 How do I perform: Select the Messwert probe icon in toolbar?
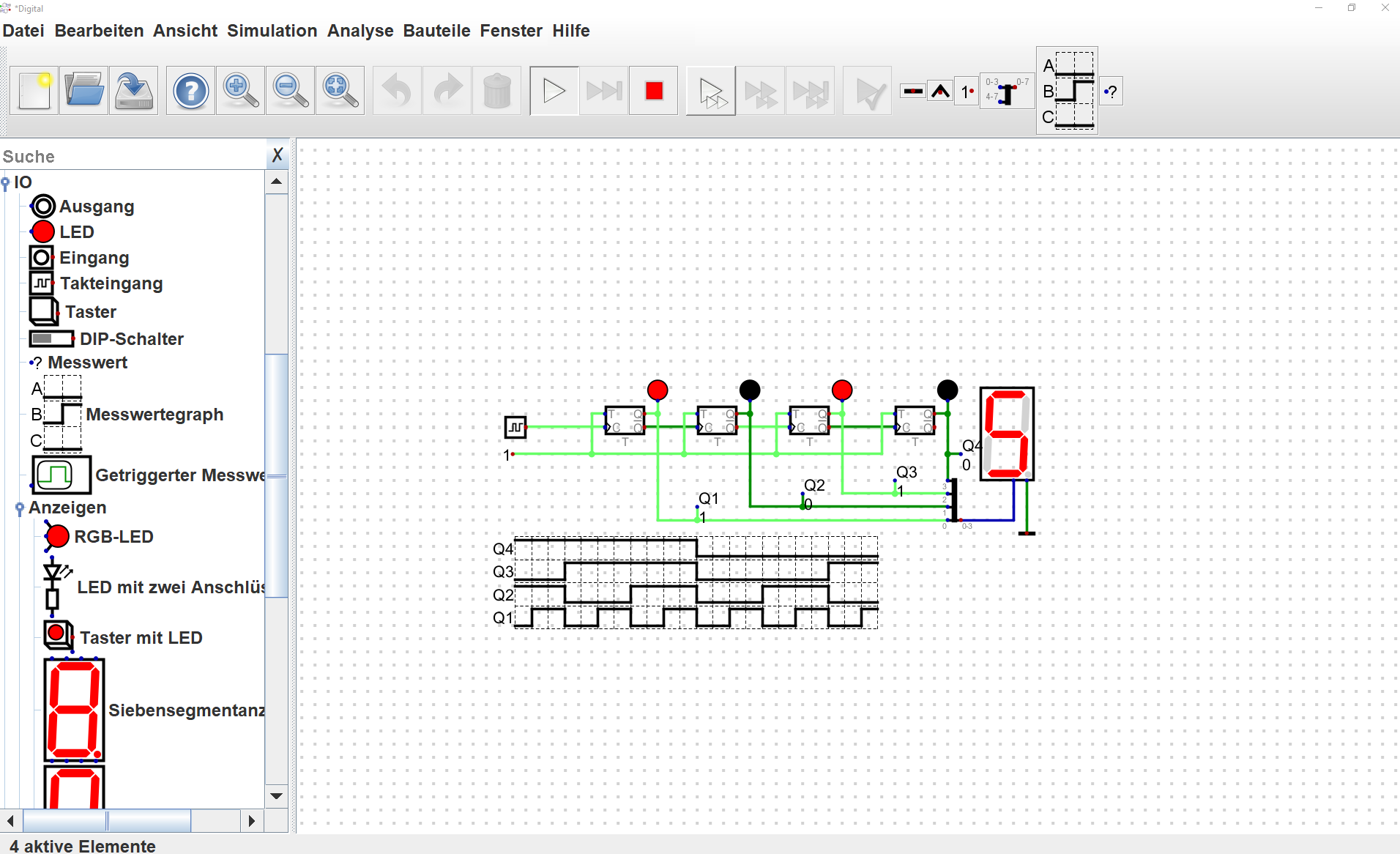[x=1111, y=92]
